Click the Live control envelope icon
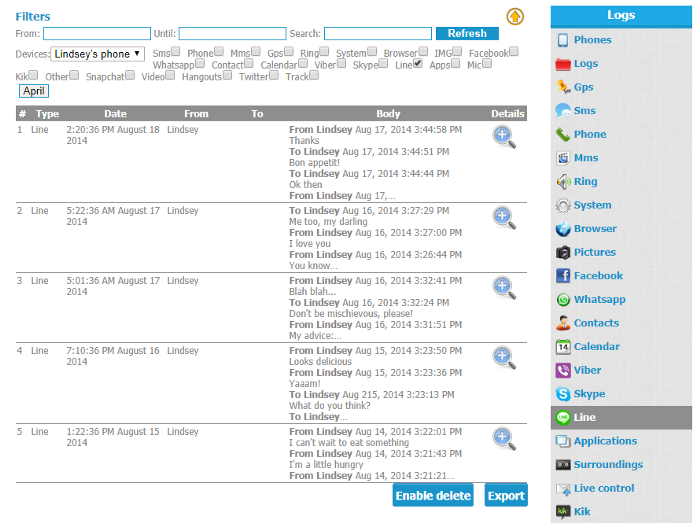Screen dimensions: 700x523 pos(563,489)
